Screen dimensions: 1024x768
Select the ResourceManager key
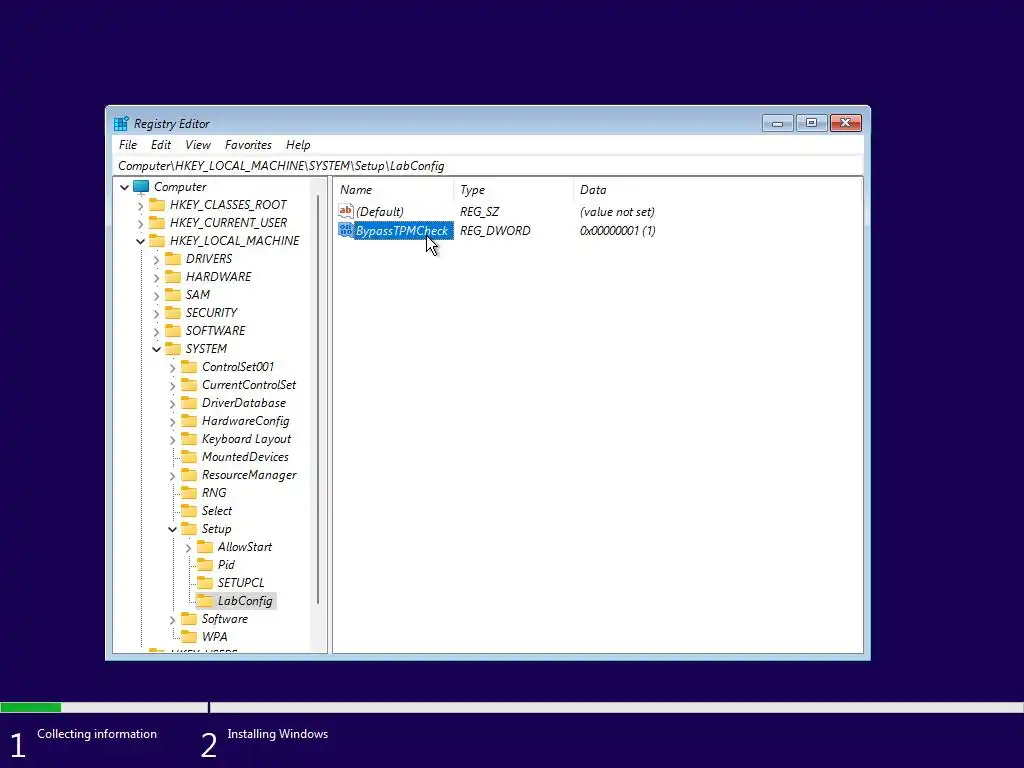pyautogui.click(x=249, y=475)
